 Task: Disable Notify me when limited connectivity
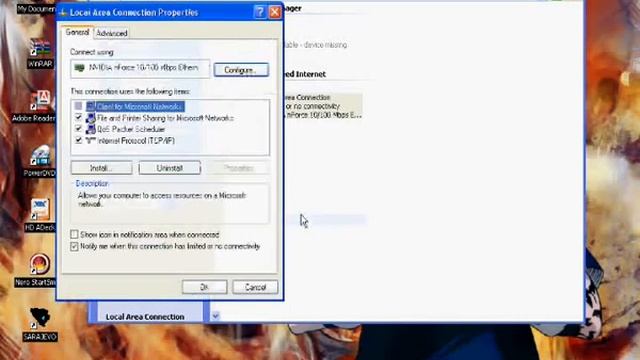pyautogui.click(x=74, y=246)
